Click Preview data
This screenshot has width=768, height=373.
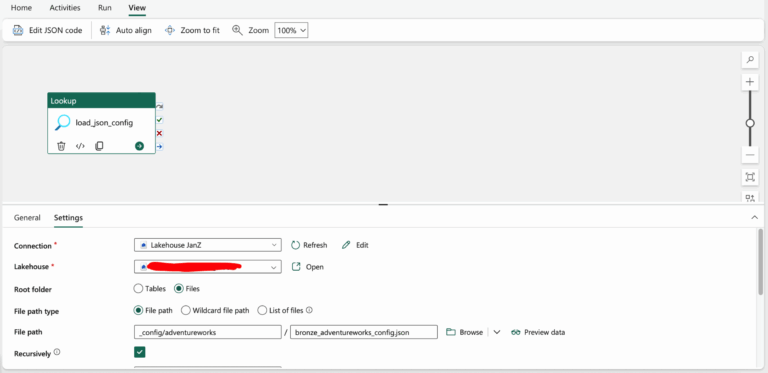(x=538, y=332)
